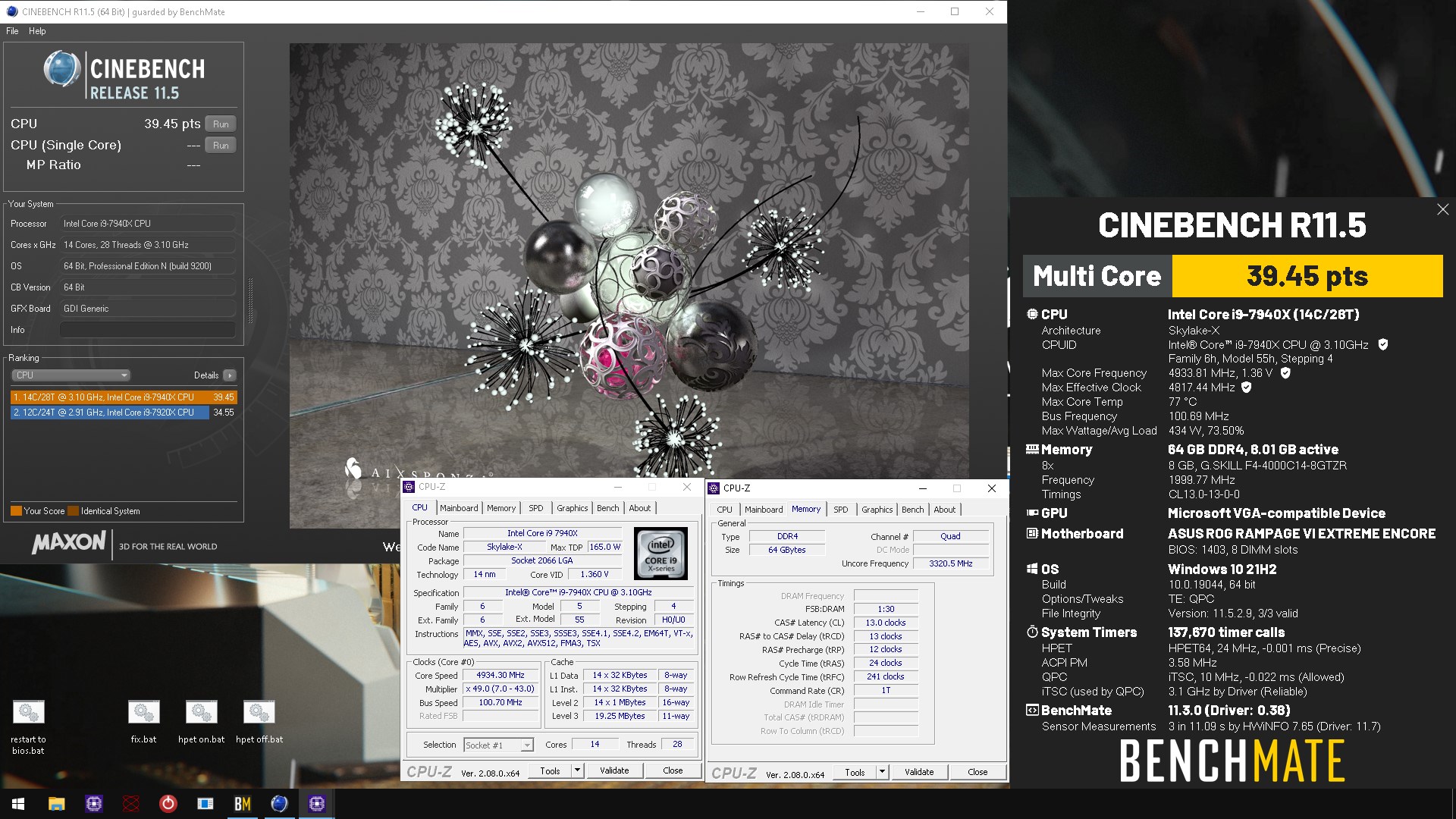Switch to CPU tab in right CPU-Z
The image size is (1456, 819).
click(x=725, y=510)
